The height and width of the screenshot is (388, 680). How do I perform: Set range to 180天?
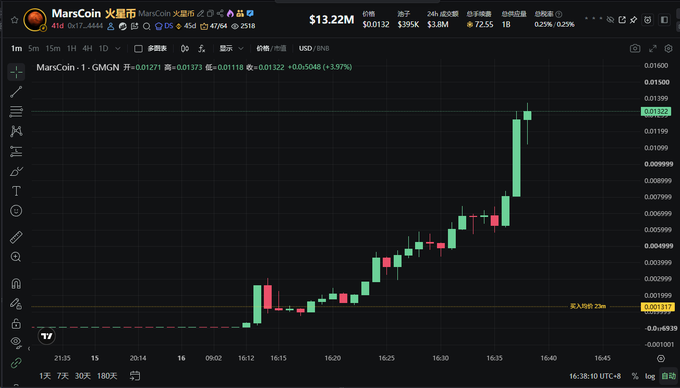point(107,376)
